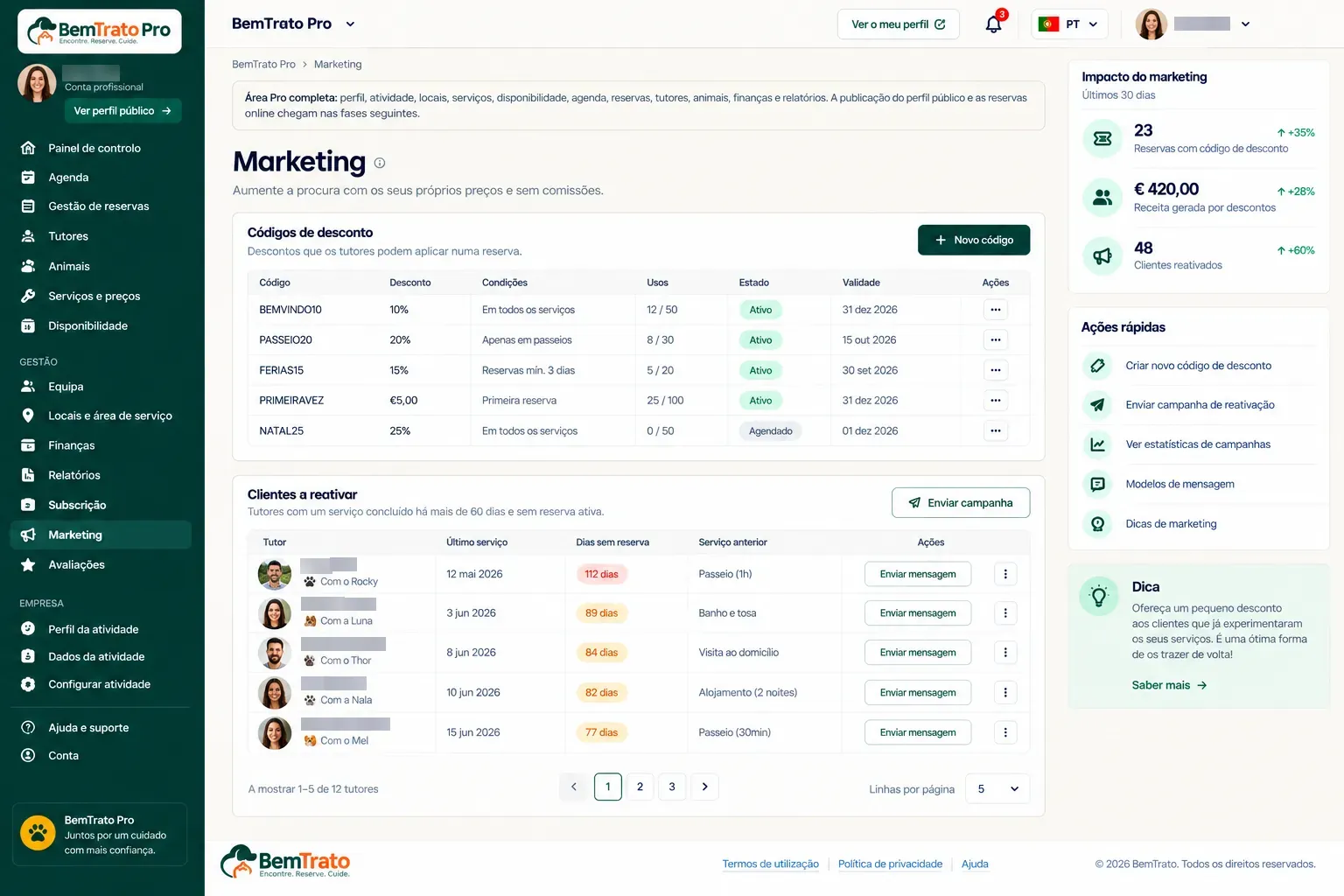This screenshot has height=896, width=1344.
Task: Navigate to Tutores section
Action: (x=68, y=236)
